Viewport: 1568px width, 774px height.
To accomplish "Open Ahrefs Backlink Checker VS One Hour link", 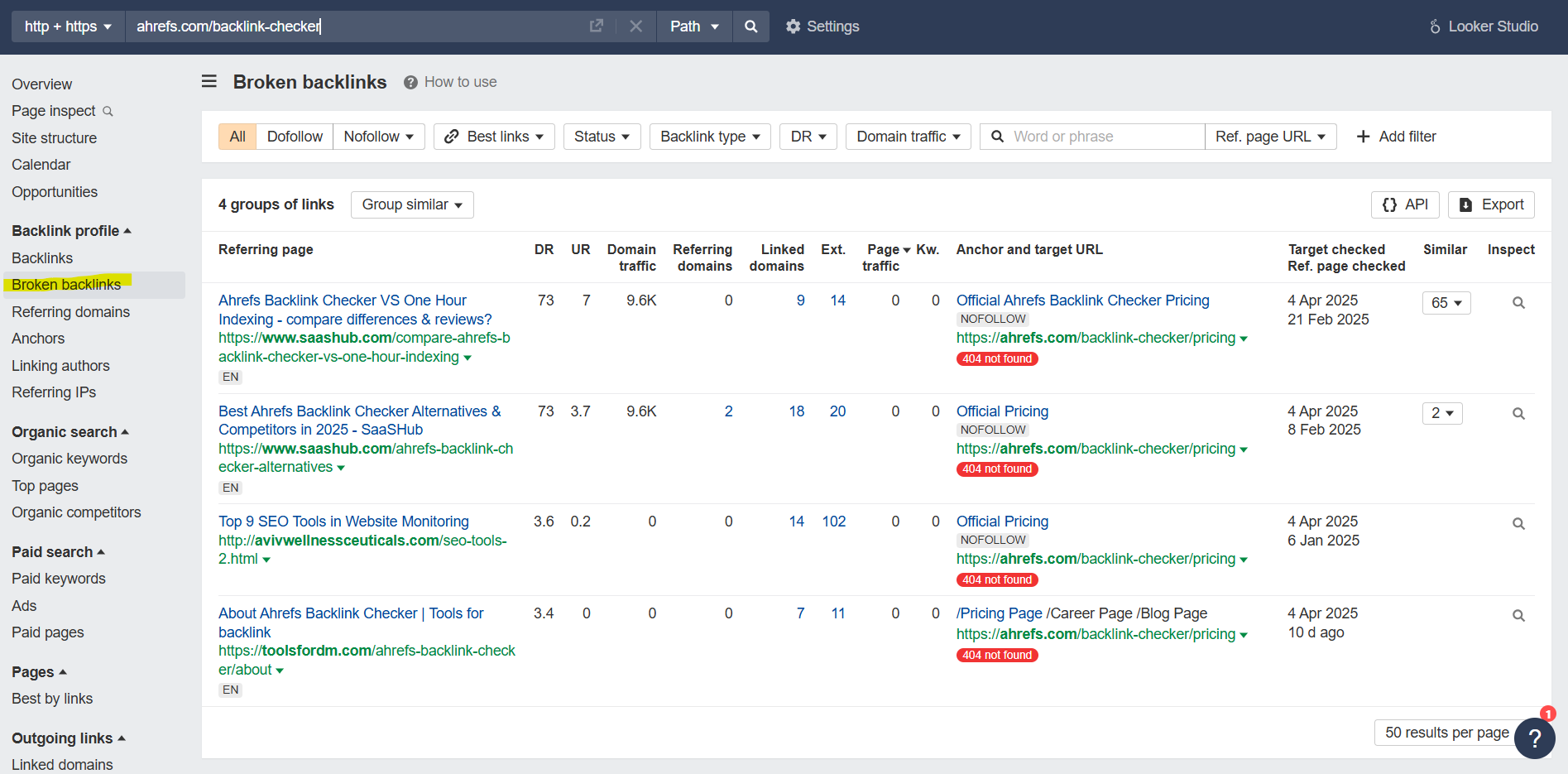I will click(x=355, y=310).
